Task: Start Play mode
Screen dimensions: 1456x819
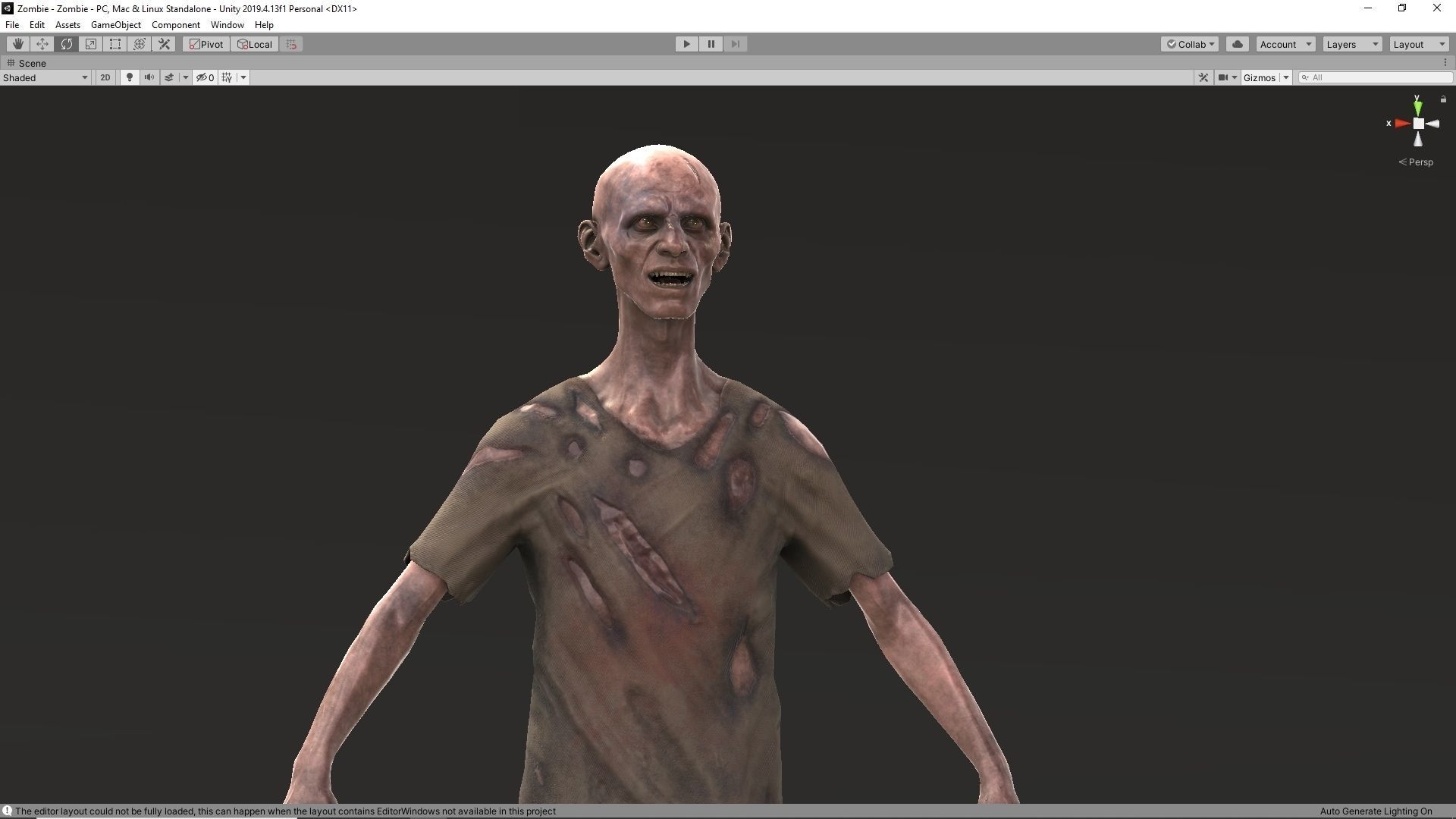Action: (x=687, y=44)
